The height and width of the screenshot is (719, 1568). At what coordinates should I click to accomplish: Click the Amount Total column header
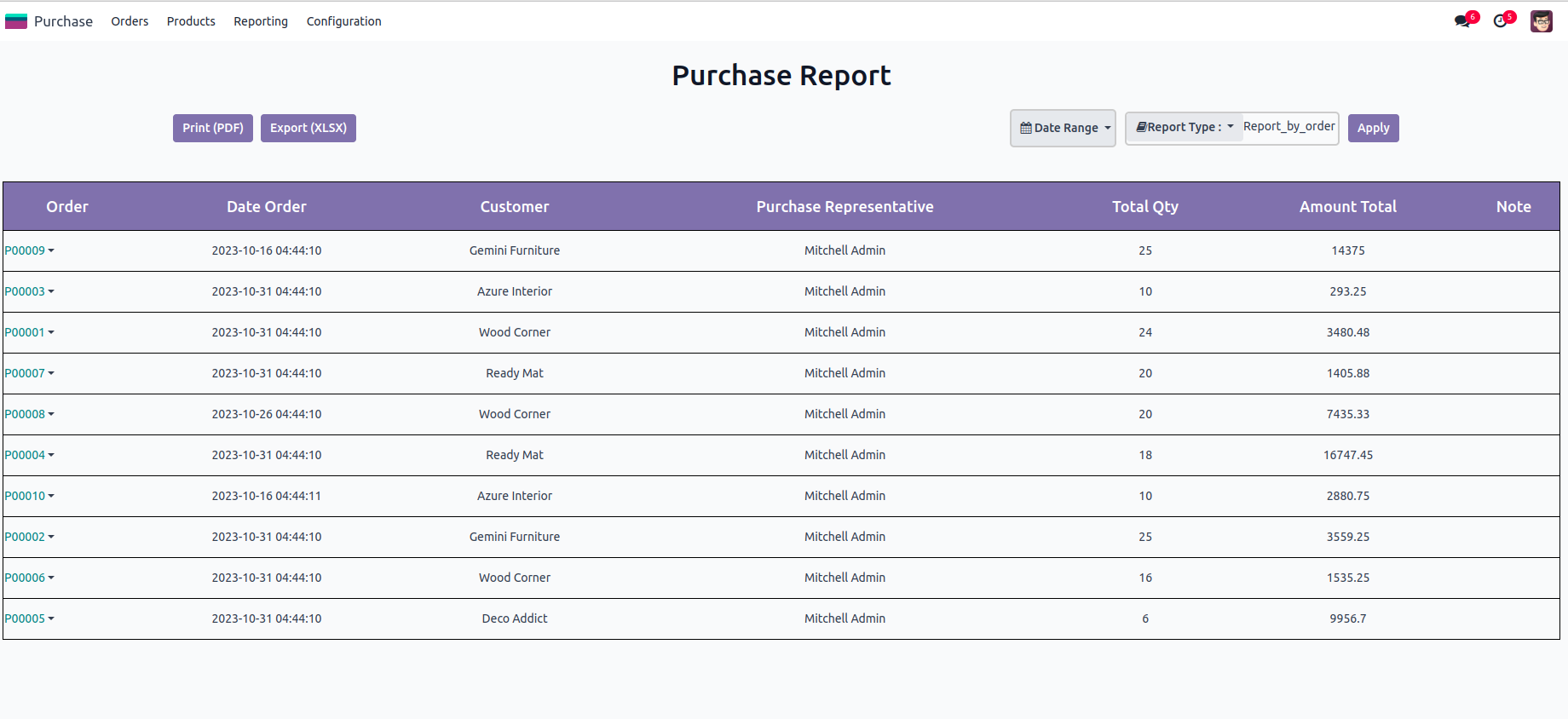click(1347, 206)
